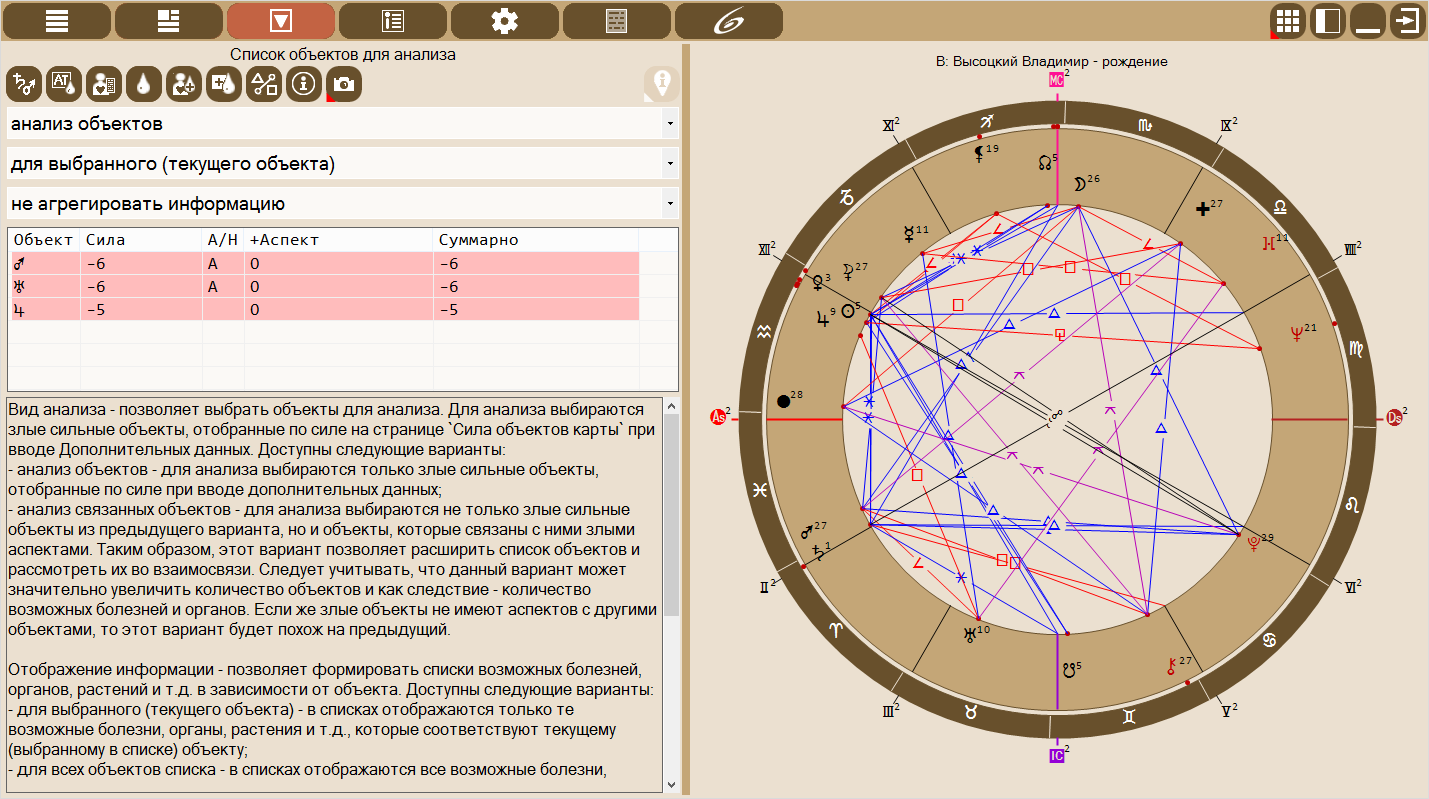Click the Saturn-Mars planets toolbar icon
The height and width of the screenshot is (799, 1429).
tap(24, 84)
